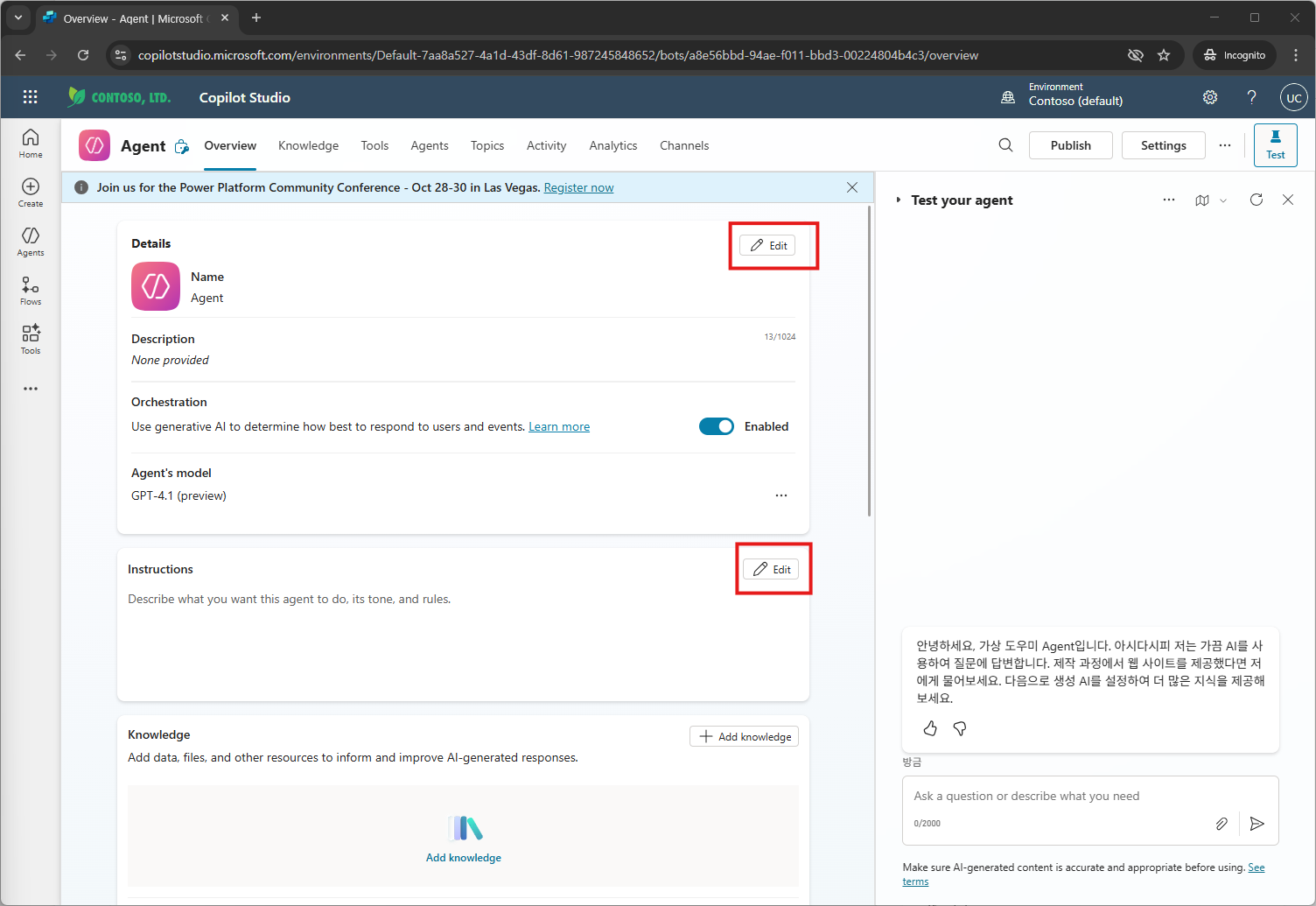
Task: Open Agents in the left sidebar
Action: (x=31, y=242)
